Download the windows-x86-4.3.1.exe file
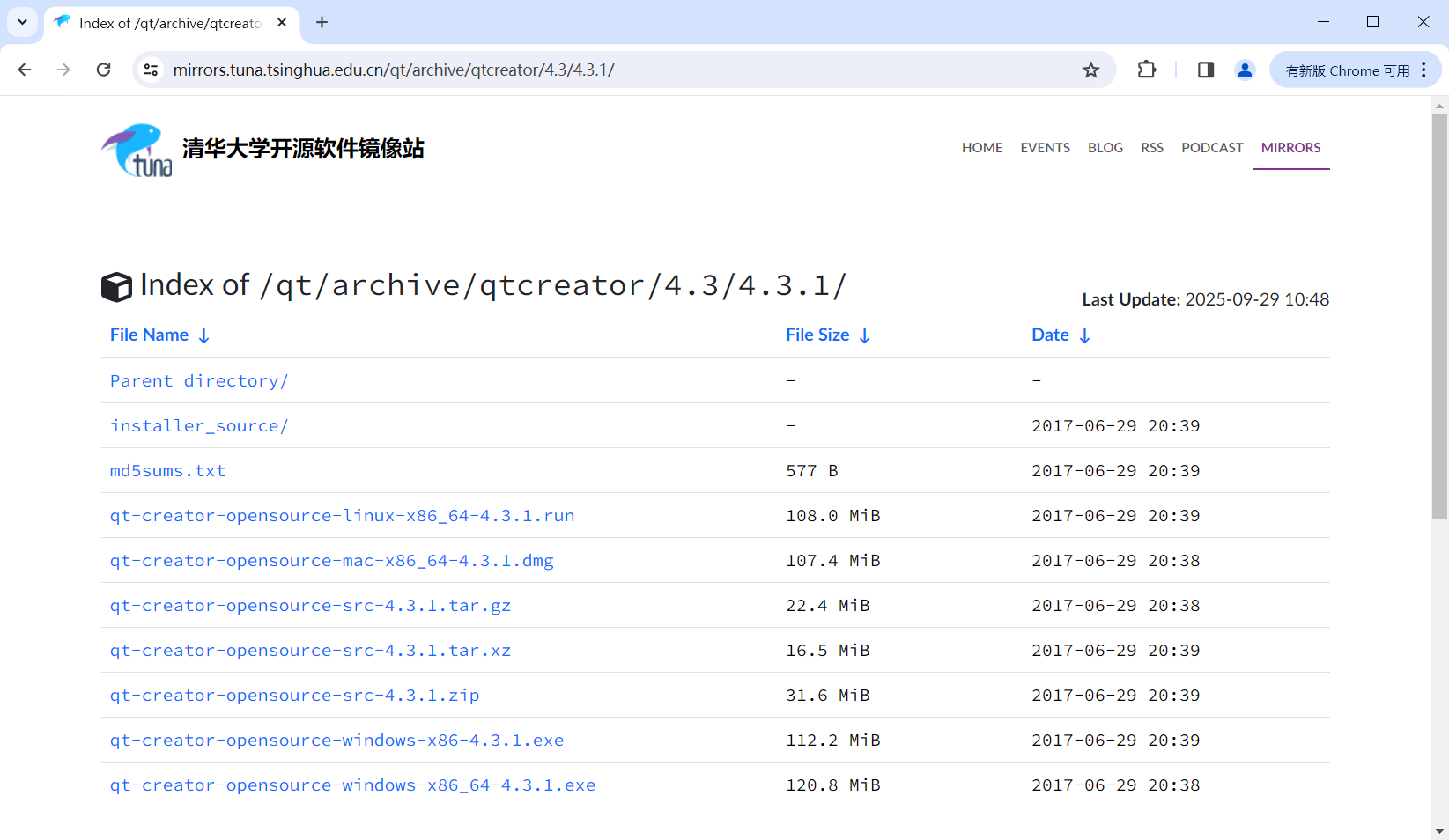1449x840 pixels. point(336,740)
